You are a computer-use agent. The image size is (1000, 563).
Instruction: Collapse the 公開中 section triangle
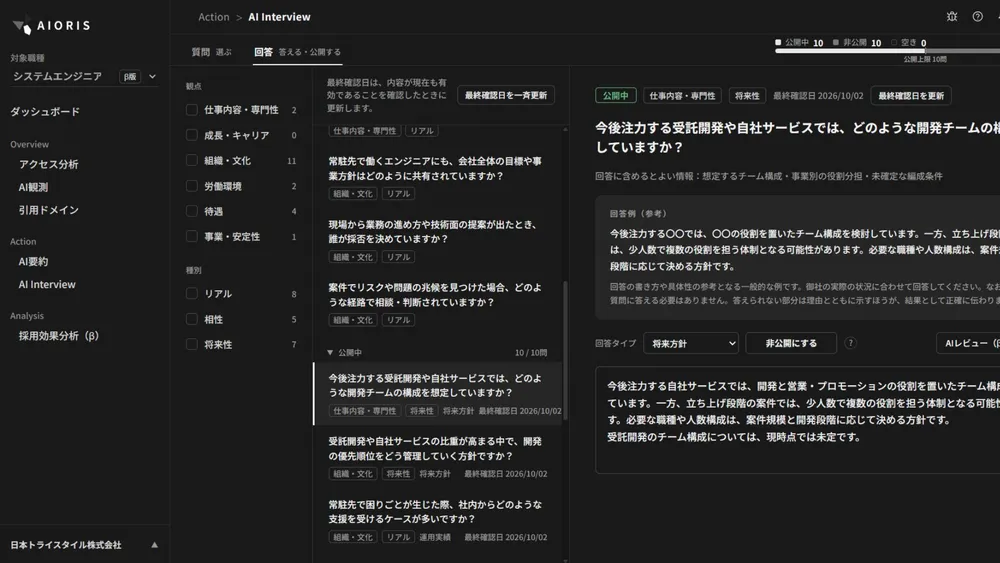click(x=330, y=353)
